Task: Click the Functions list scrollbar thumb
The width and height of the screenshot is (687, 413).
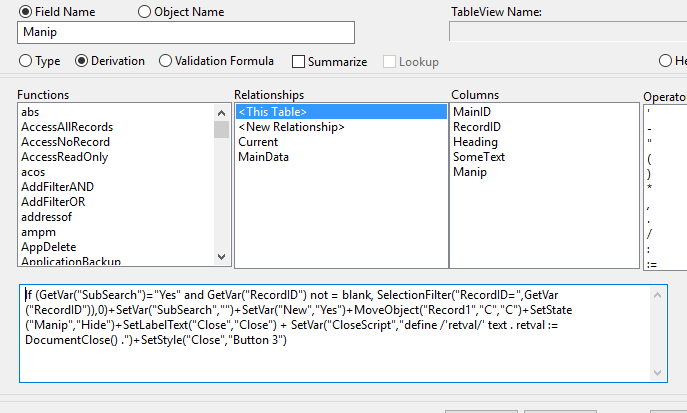Action: tap(221, 130)
